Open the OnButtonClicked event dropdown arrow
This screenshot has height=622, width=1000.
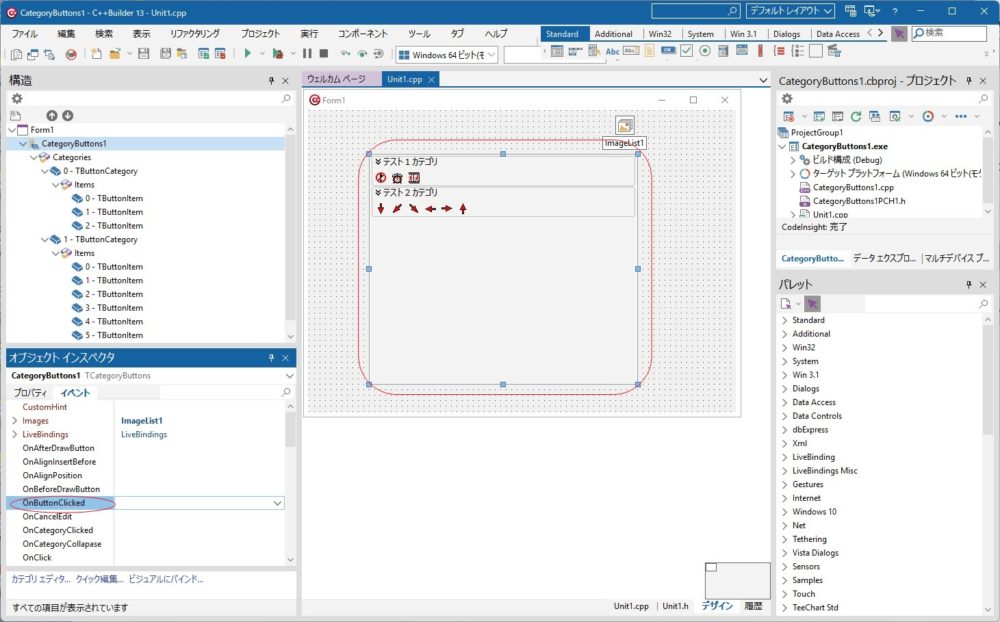[277, 503]
